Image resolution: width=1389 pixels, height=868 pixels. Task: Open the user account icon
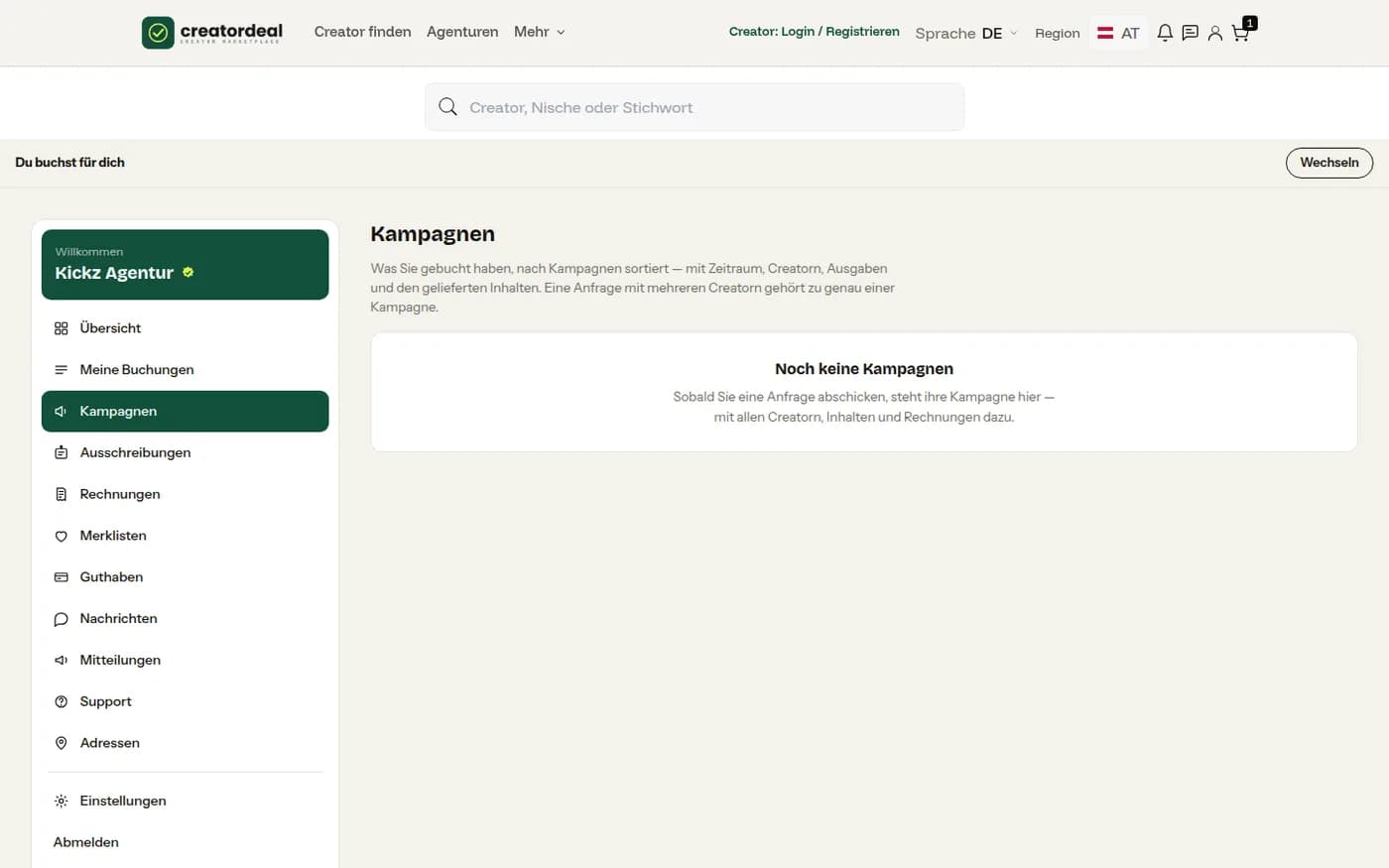1214,33
